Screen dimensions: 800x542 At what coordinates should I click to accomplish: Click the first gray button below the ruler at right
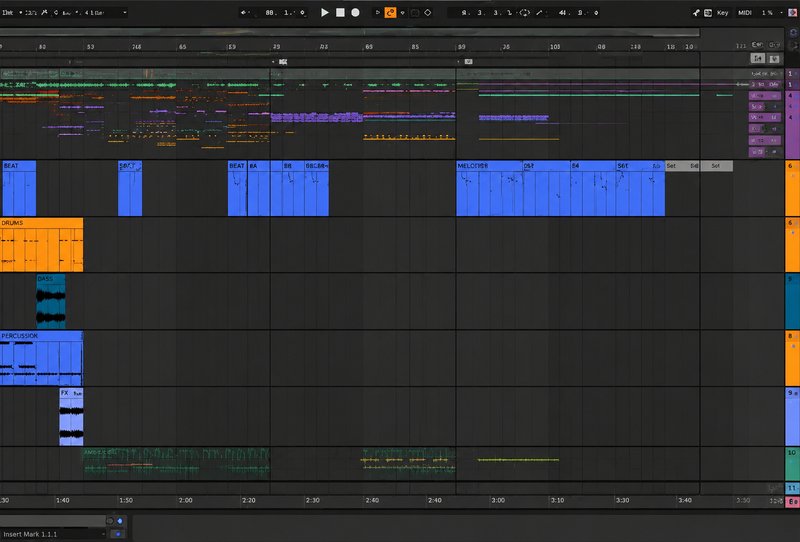[758, 59]
